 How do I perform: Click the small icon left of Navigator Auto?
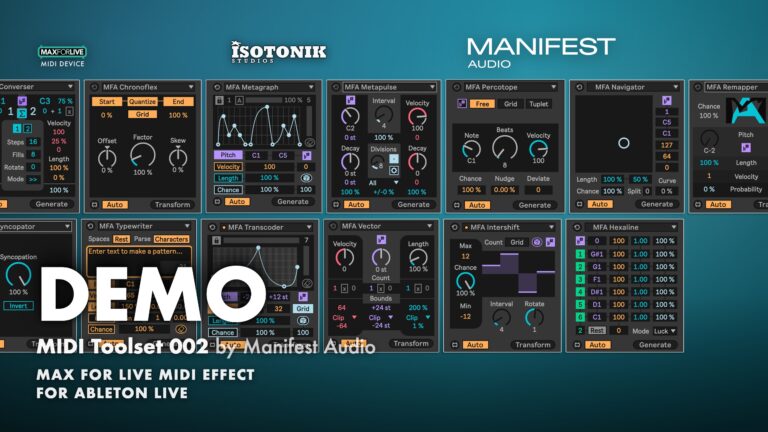(x=579, y=204)
